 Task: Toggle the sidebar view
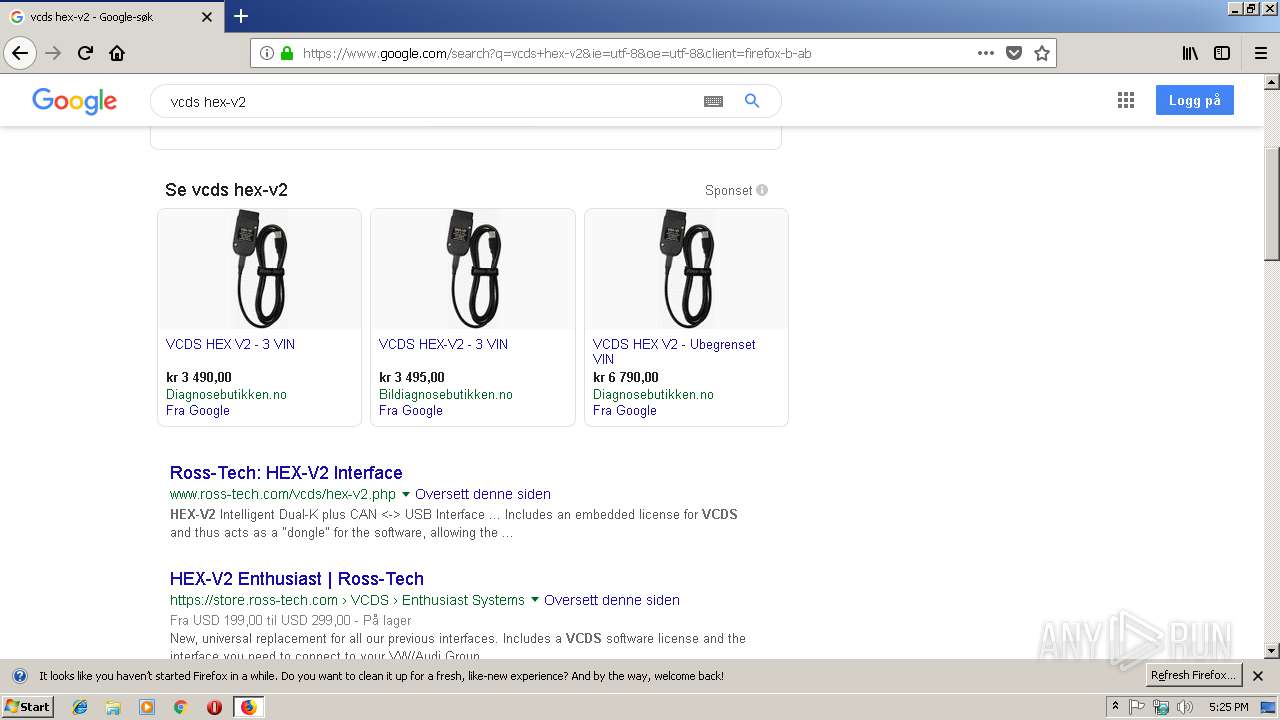pyautogui.click(x=1222, y=53)
